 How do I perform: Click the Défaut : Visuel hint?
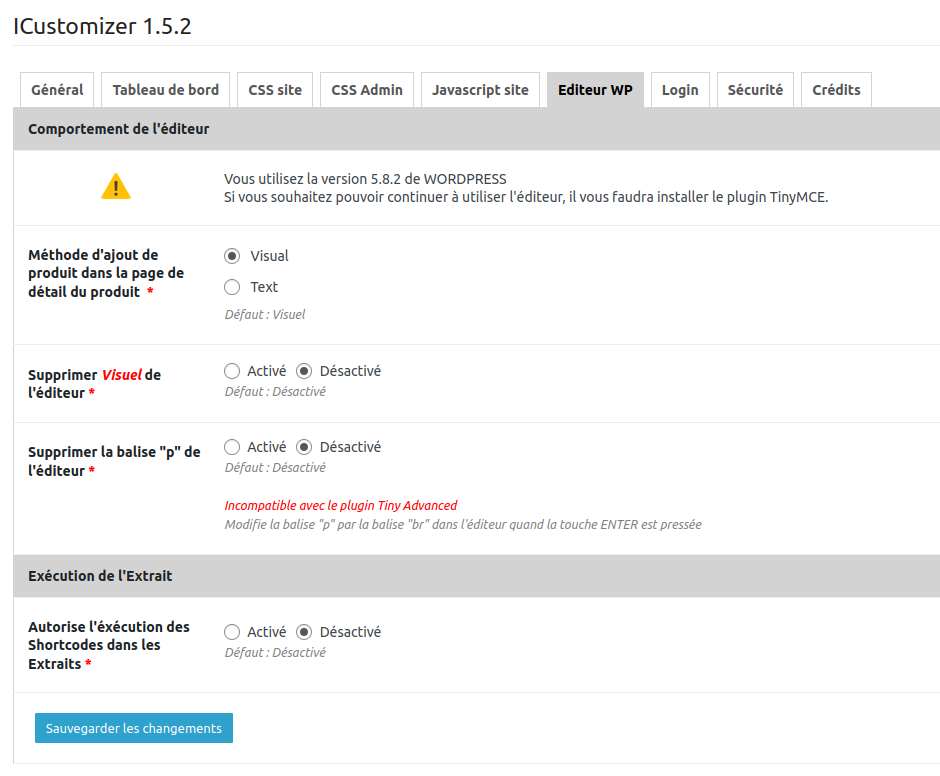[x=265, y=315]
